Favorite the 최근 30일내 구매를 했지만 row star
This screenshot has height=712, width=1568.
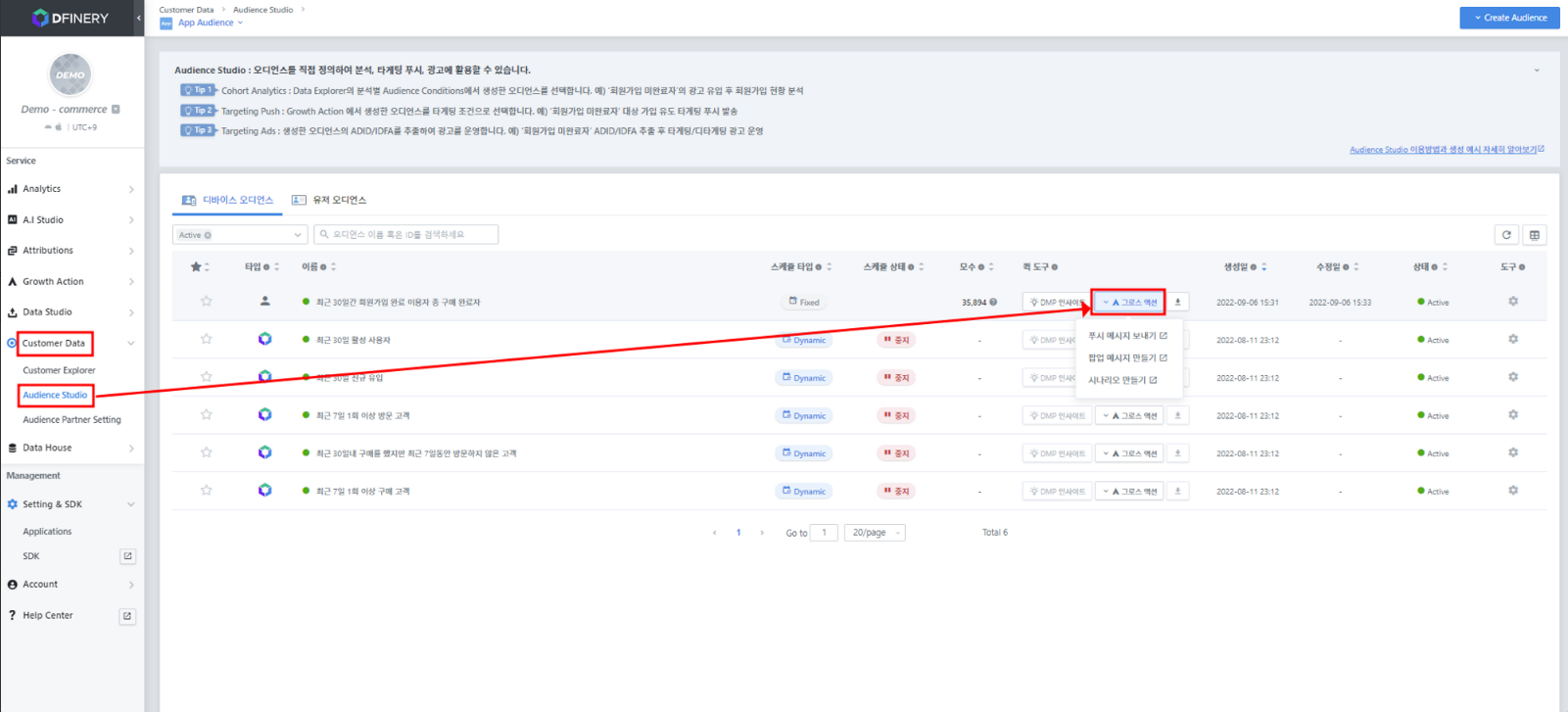[x=206, y=452]
